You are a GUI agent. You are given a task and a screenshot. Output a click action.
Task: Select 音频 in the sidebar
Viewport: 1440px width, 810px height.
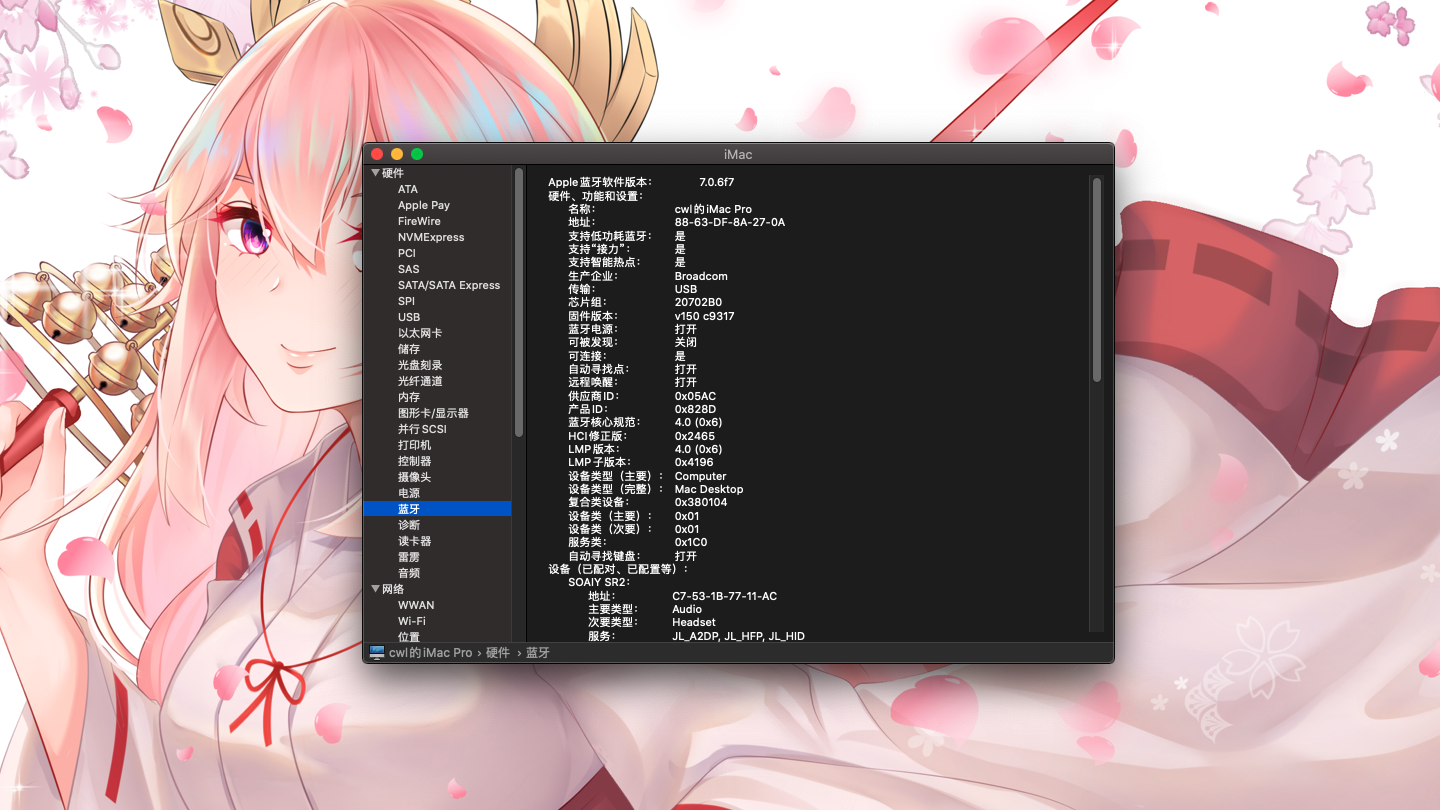(x=409, y=573)
